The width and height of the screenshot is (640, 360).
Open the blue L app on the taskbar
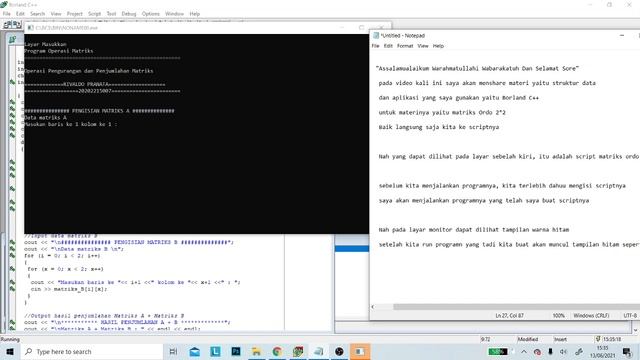[x=215, y=351]
